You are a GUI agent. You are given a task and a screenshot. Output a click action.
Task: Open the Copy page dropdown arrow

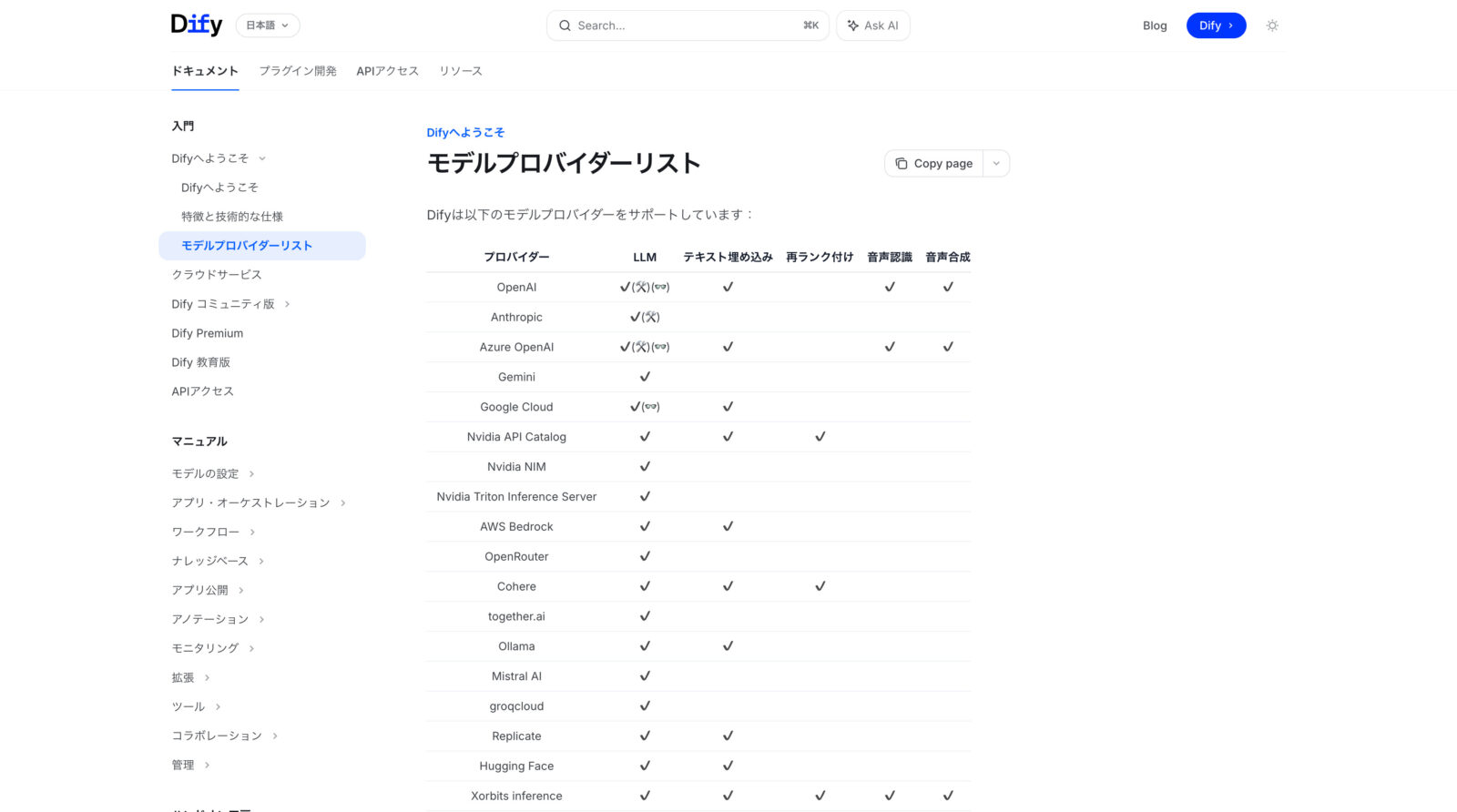coord(996,164)
